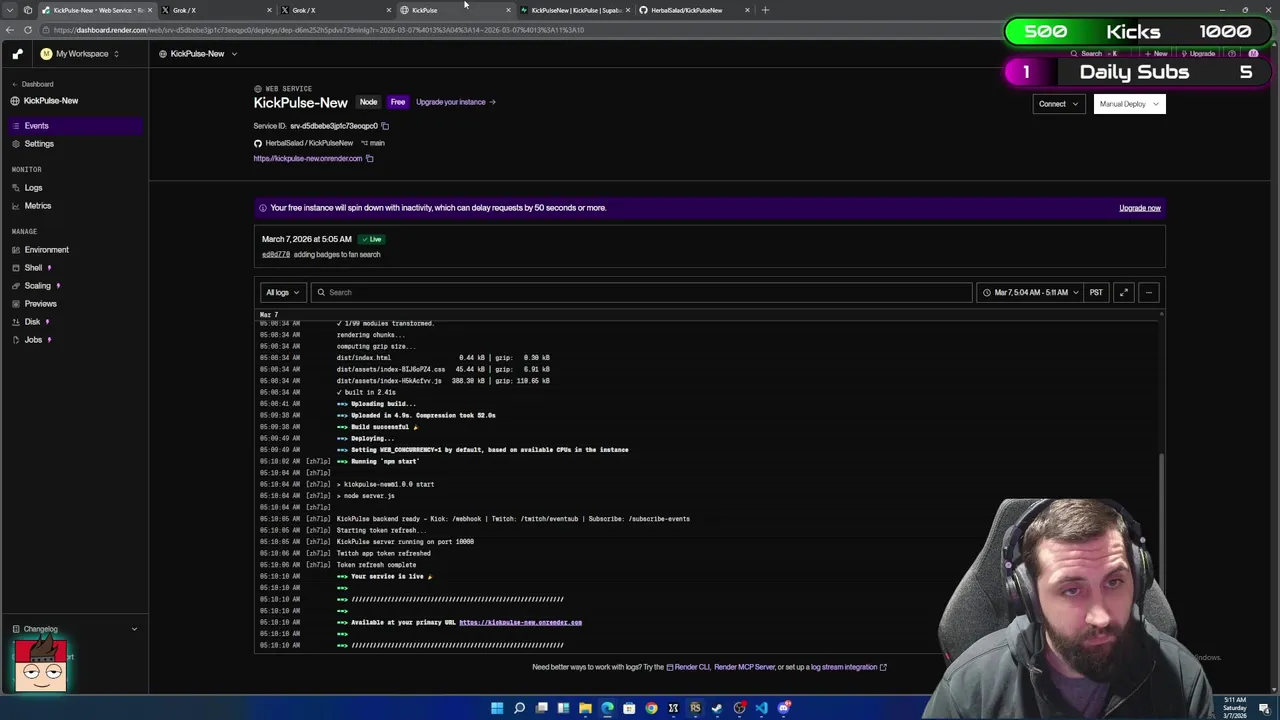Open primary URL link in logs

pyautogui.click(x=520, y=623)
